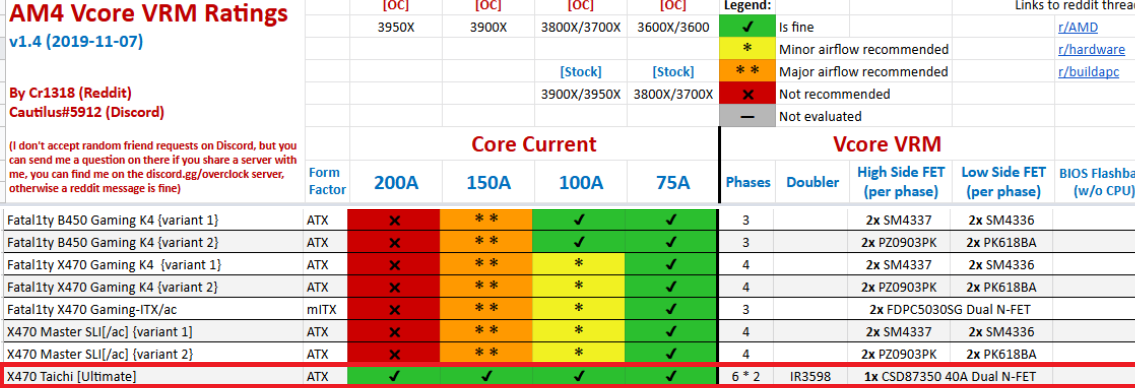Select the Core Current heading cell
This screenshot has width=1135, height=388.
pos(534,143)
